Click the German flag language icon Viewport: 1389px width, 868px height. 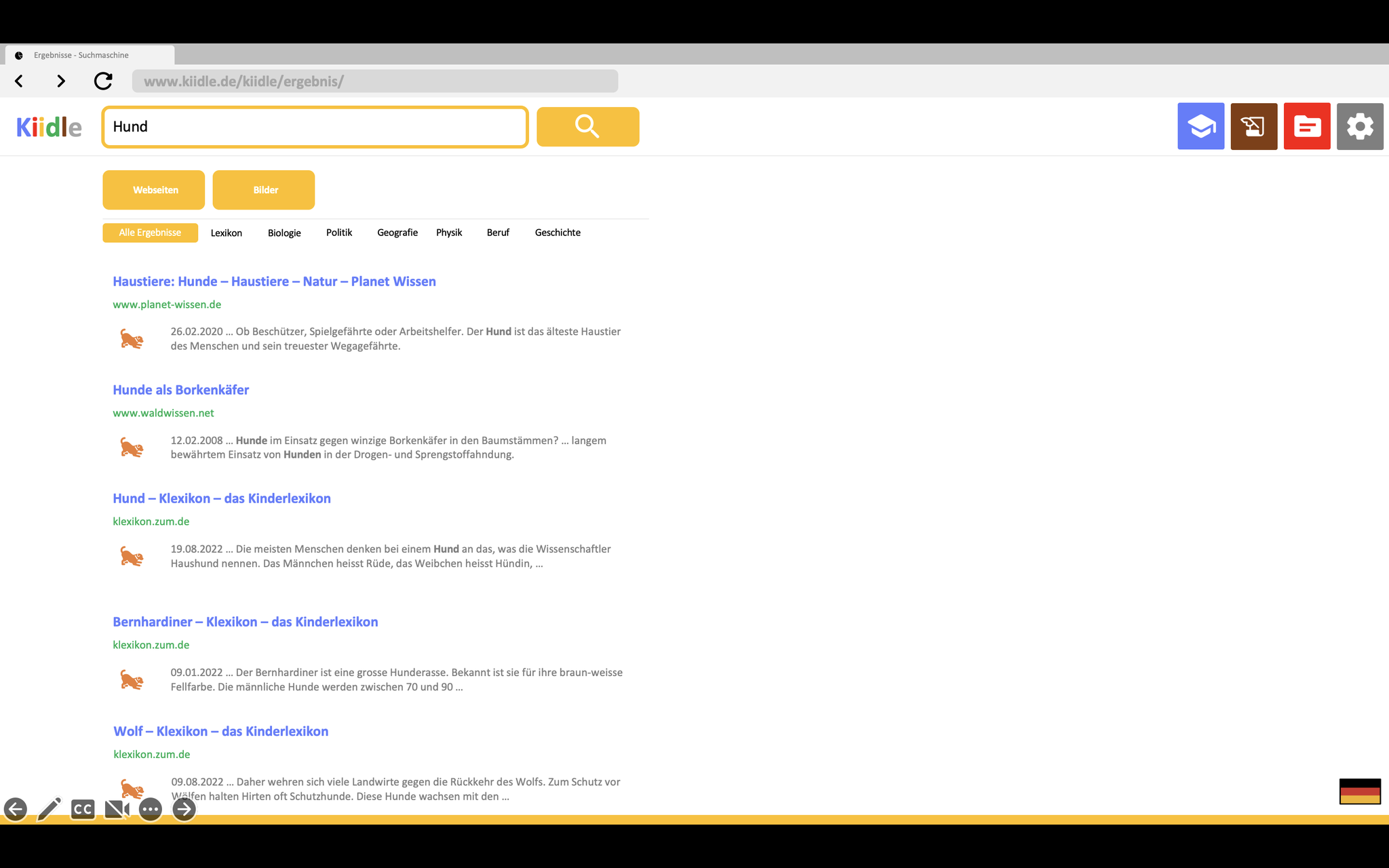(x=1359, y=791)
